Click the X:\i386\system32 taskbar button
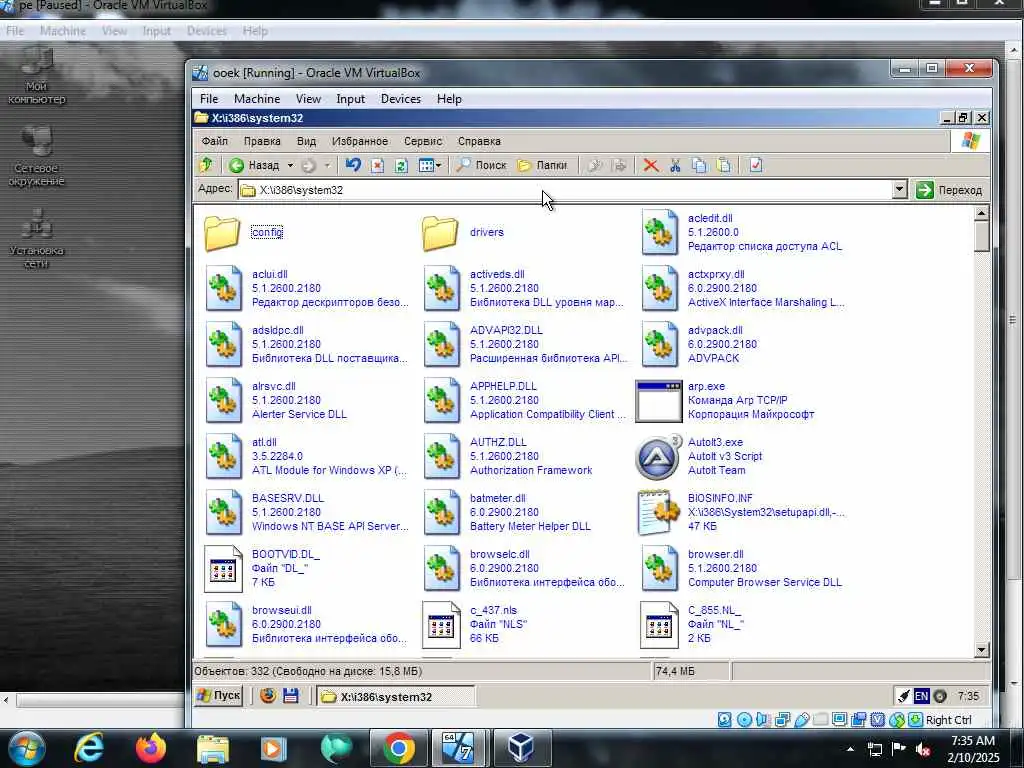Image resolution: width=1024 pixels, height=768 pixels. tap(396, 697)
